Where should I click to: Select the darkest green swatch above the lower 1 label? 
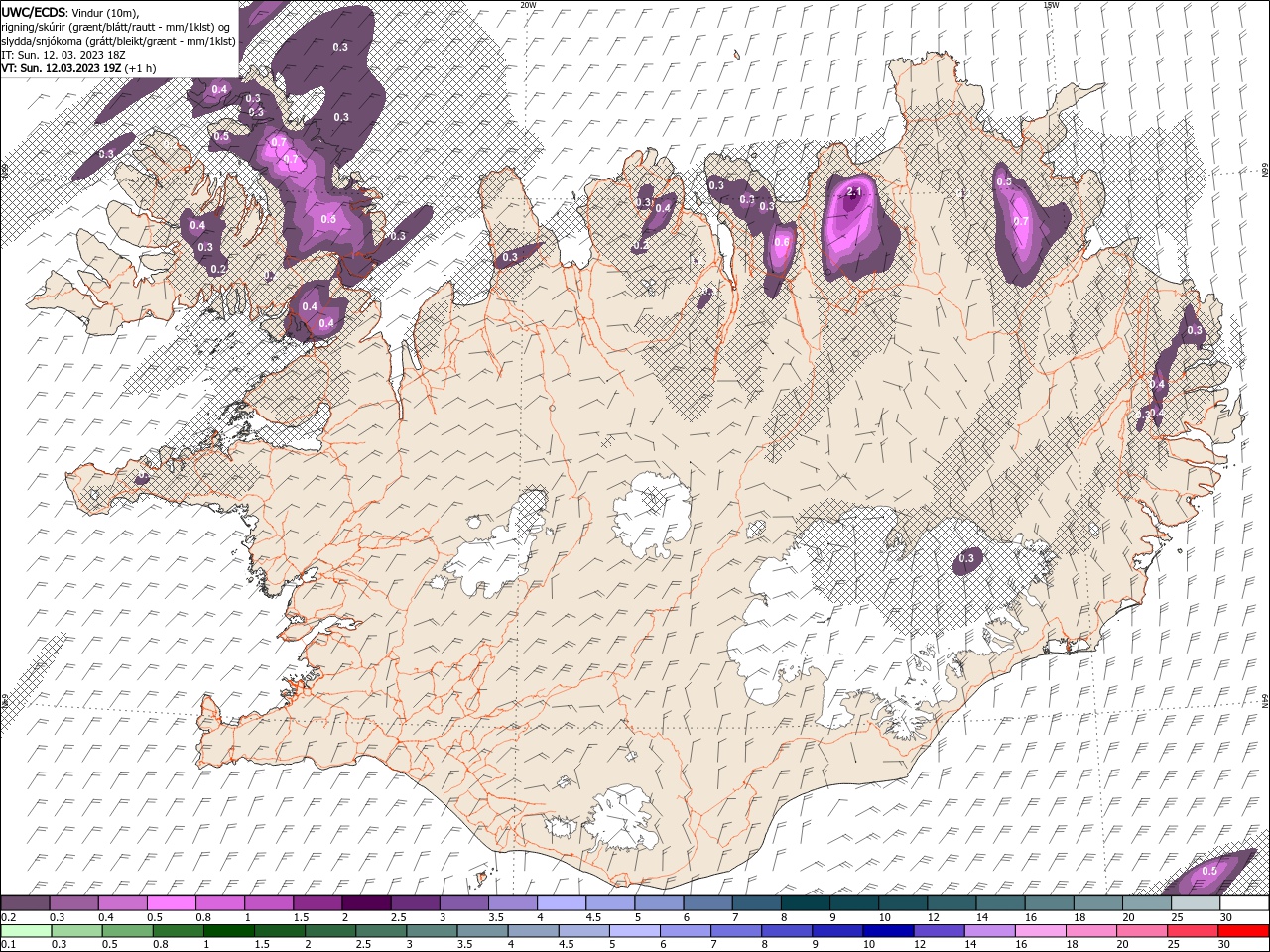228,930
